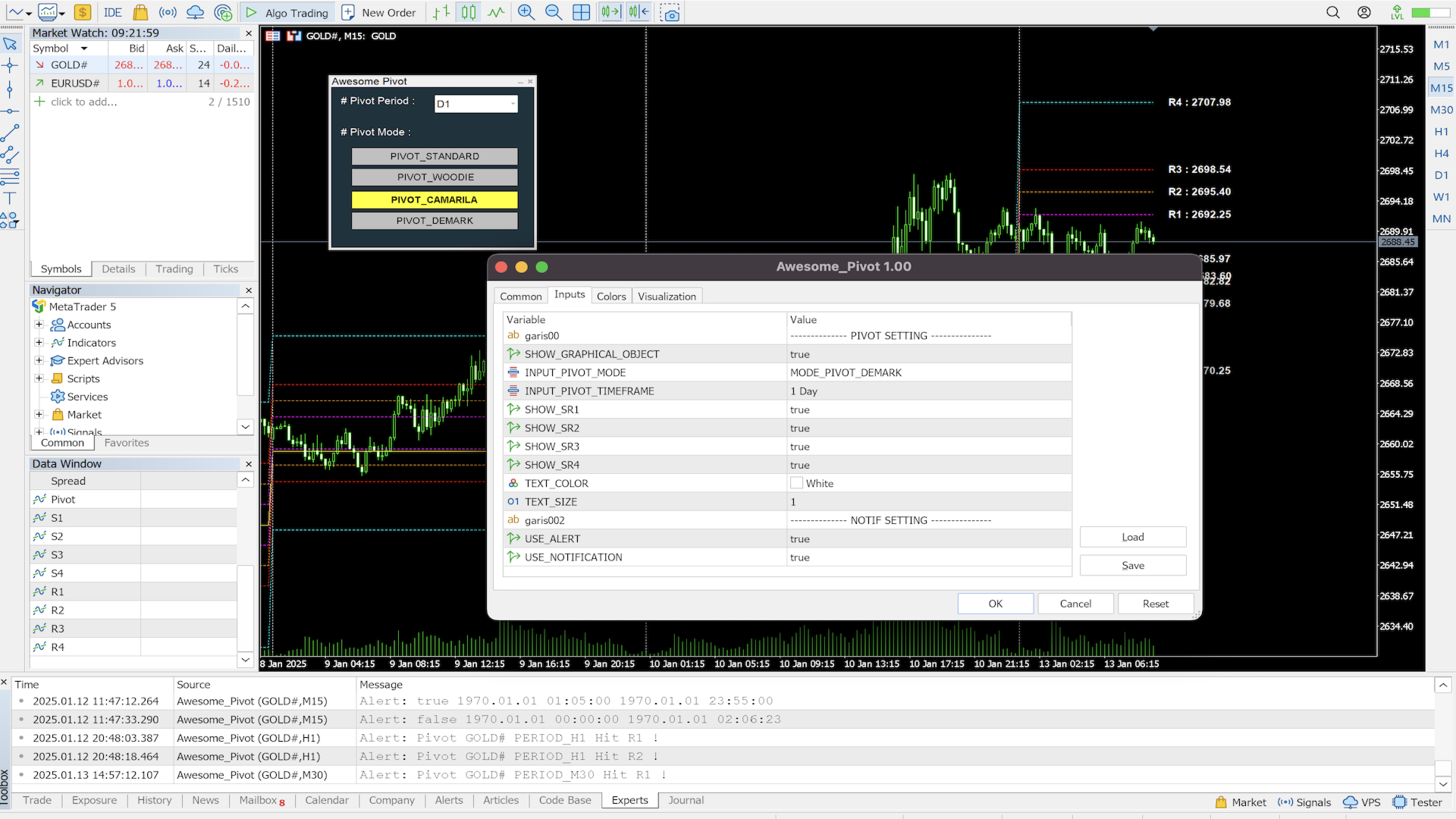Zoom in on the chart
The height and width of the screenshot is (819, 1456).
(x=526, y=12)
